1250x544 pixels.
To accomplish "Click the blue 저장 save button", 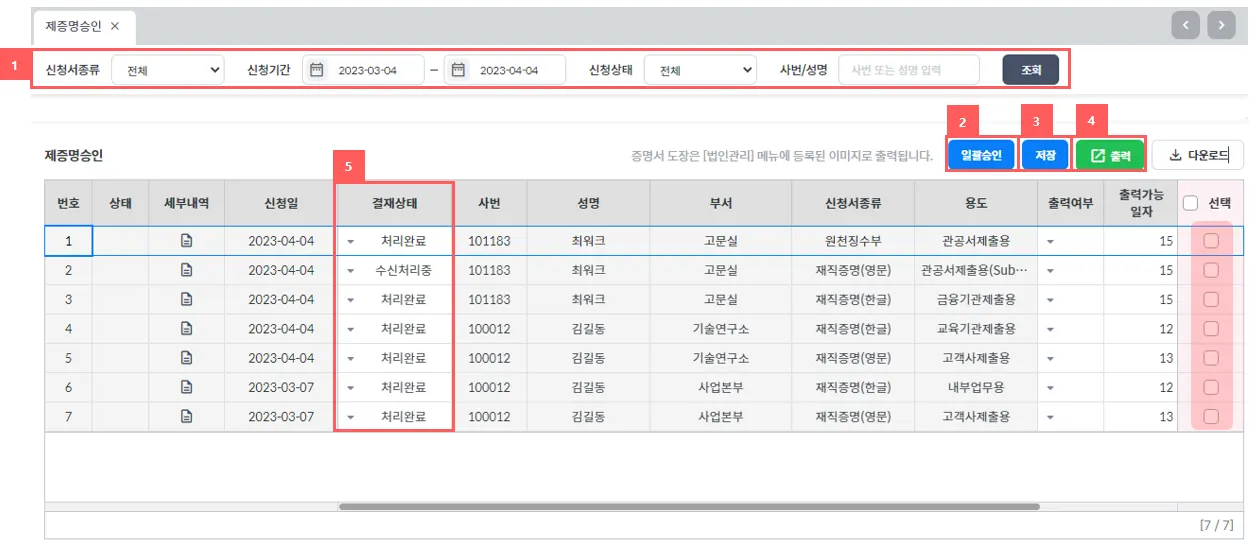I will [1045, 155].
